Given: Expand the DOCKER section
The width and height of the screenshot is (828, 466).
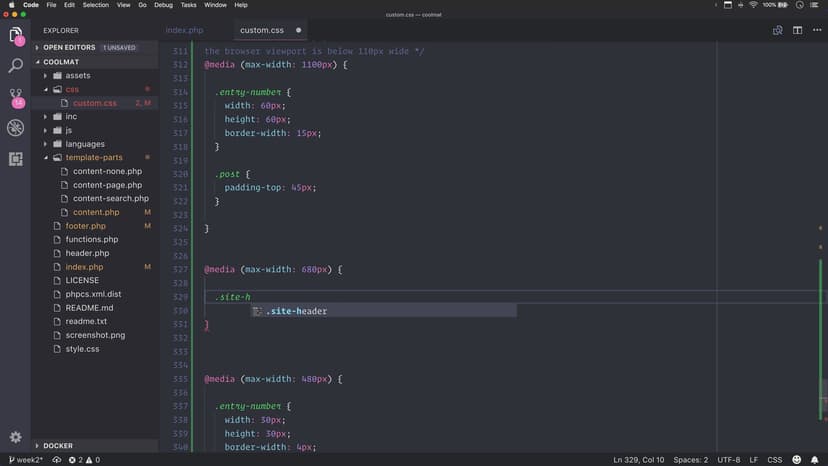Looking at the screenshot, I should point(58,446).
